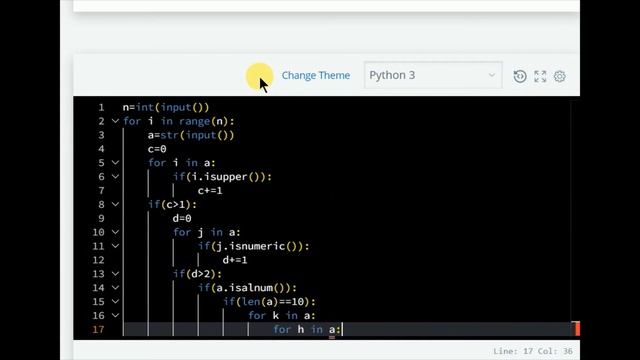This screenshot has width=640, height=360.
Task: Click line number 1 in gutter
Action: point(101,107)
